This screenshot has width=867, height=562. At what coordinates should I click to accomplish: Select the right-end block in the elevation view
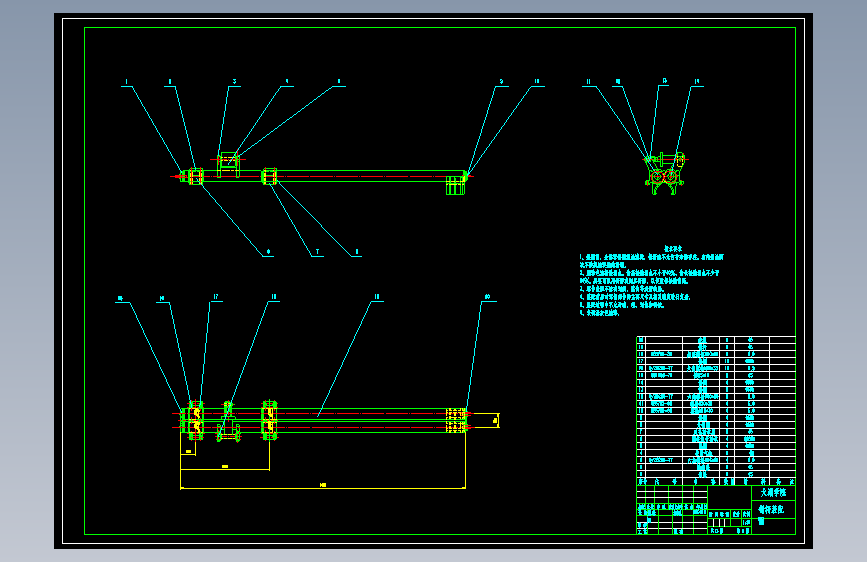pyautogui.click(x=456, y=185)
